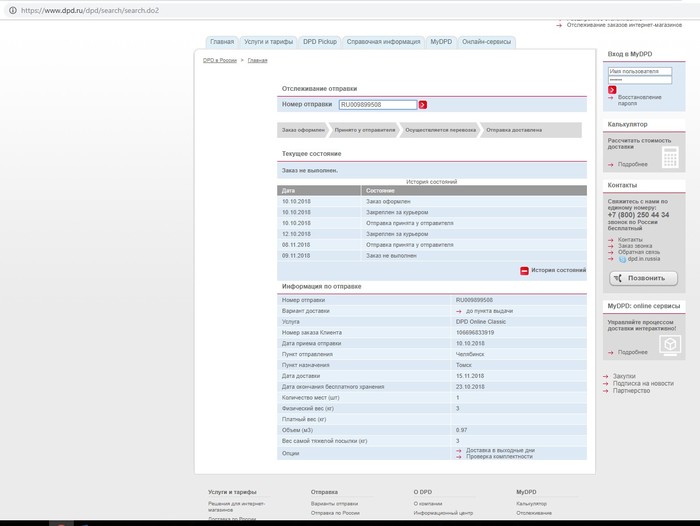Screen dimensions: 700x526
Task: Click the DPD Online Classic value
Action: tap(481, 321)
